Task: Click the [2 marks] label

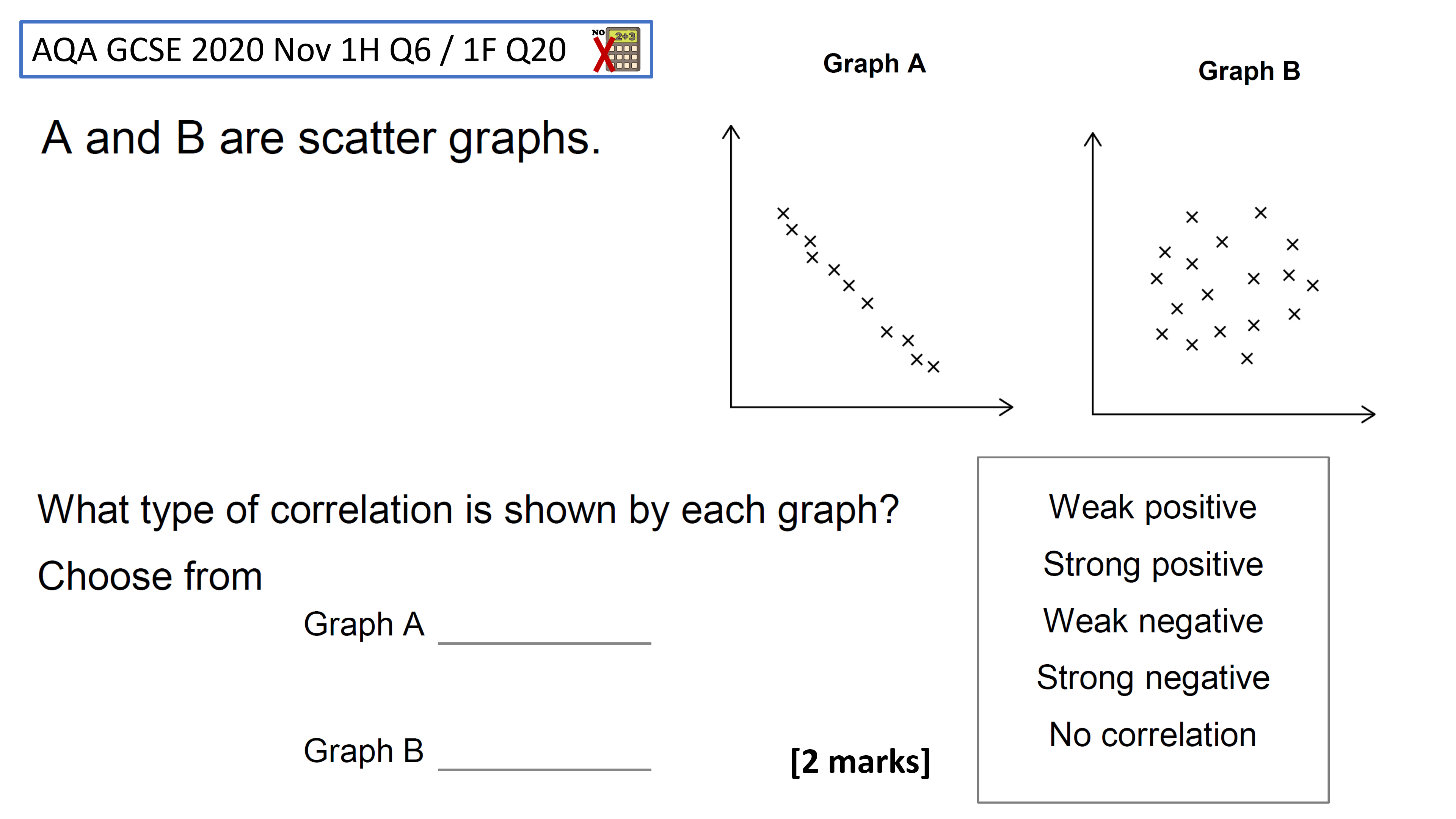Action: tap(860, 761)
